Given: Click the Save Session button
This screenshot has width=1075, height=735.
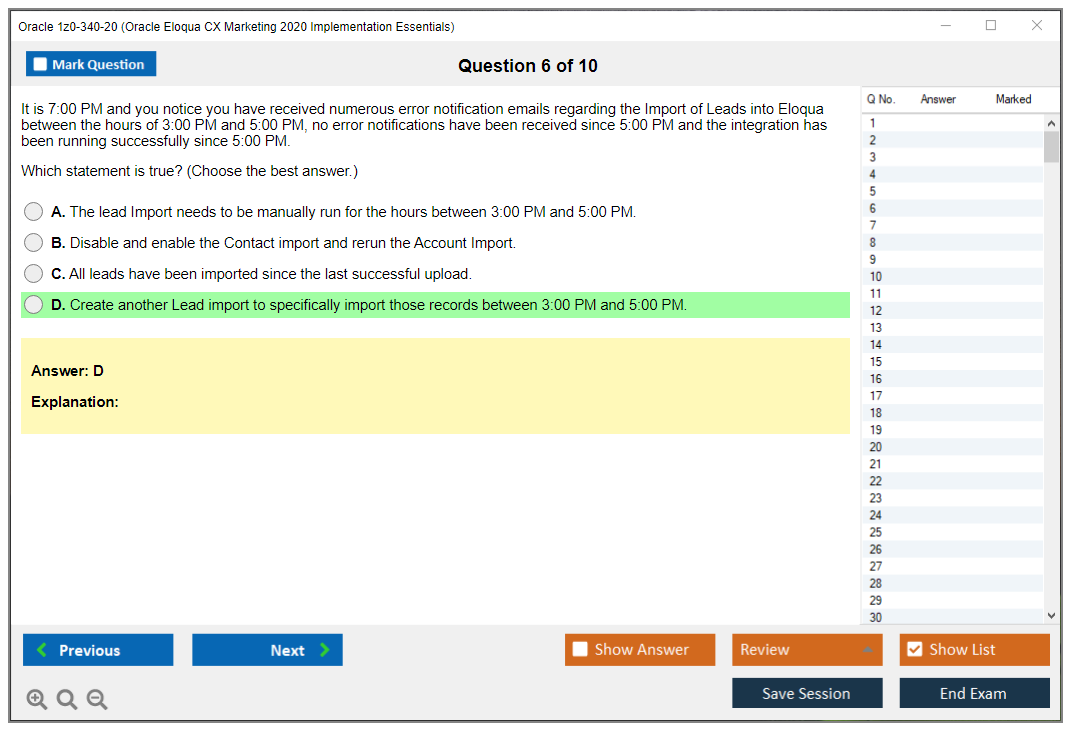Looking at the screenshot, I should click(x=806, y=693).
